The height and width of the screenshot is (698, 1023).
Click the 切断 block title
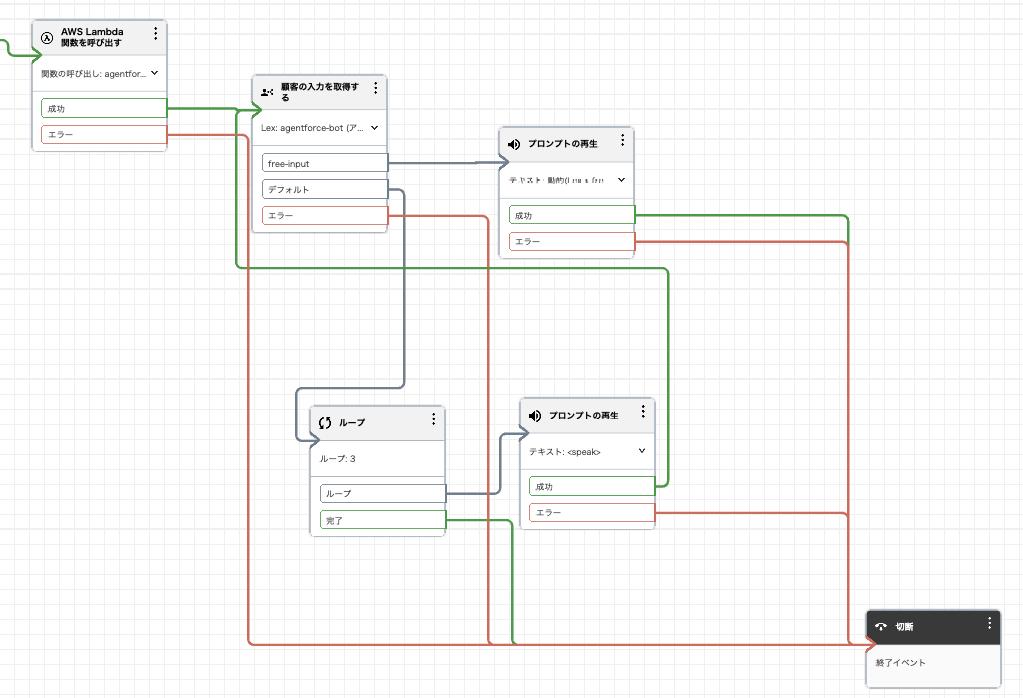pyautogui.click(x=904, y=626)
